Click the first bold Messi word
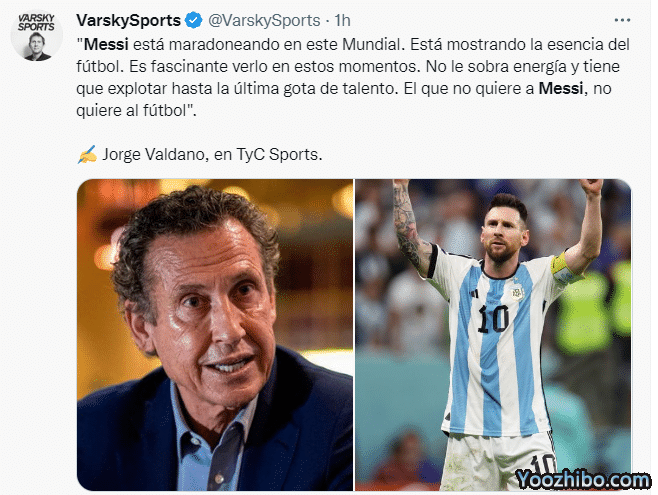Viewport: 658px width, 495px height. (x=106, y=44)
